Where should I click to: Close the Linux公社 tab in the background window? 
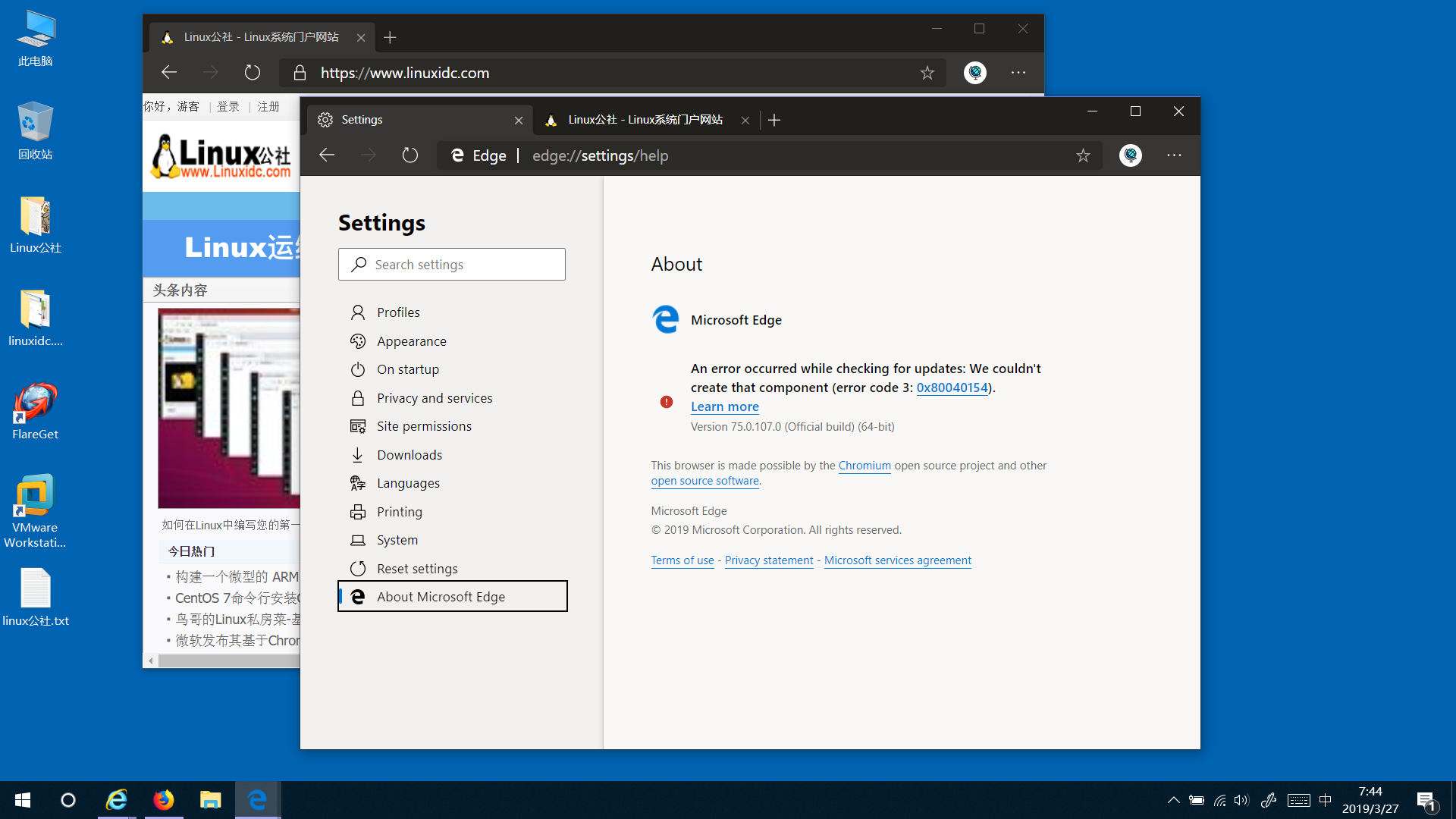(x=361, y=37)
